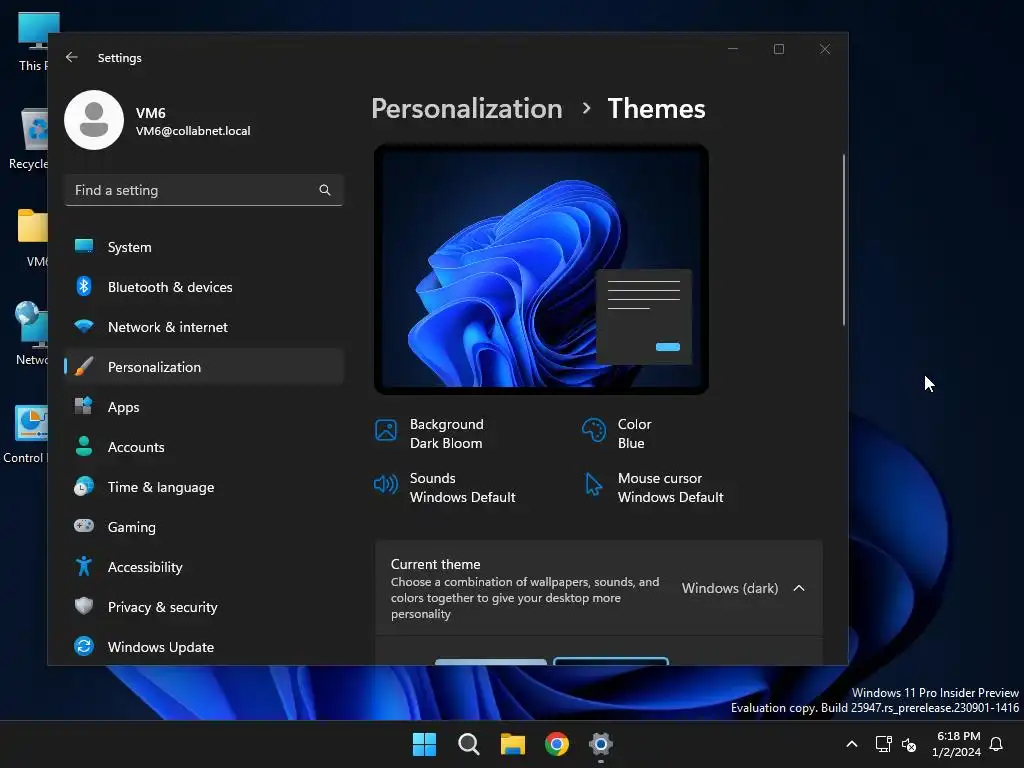Collapse the Current theme chevron
Viewport: 1024px width, 768px height.
[799, 588]
